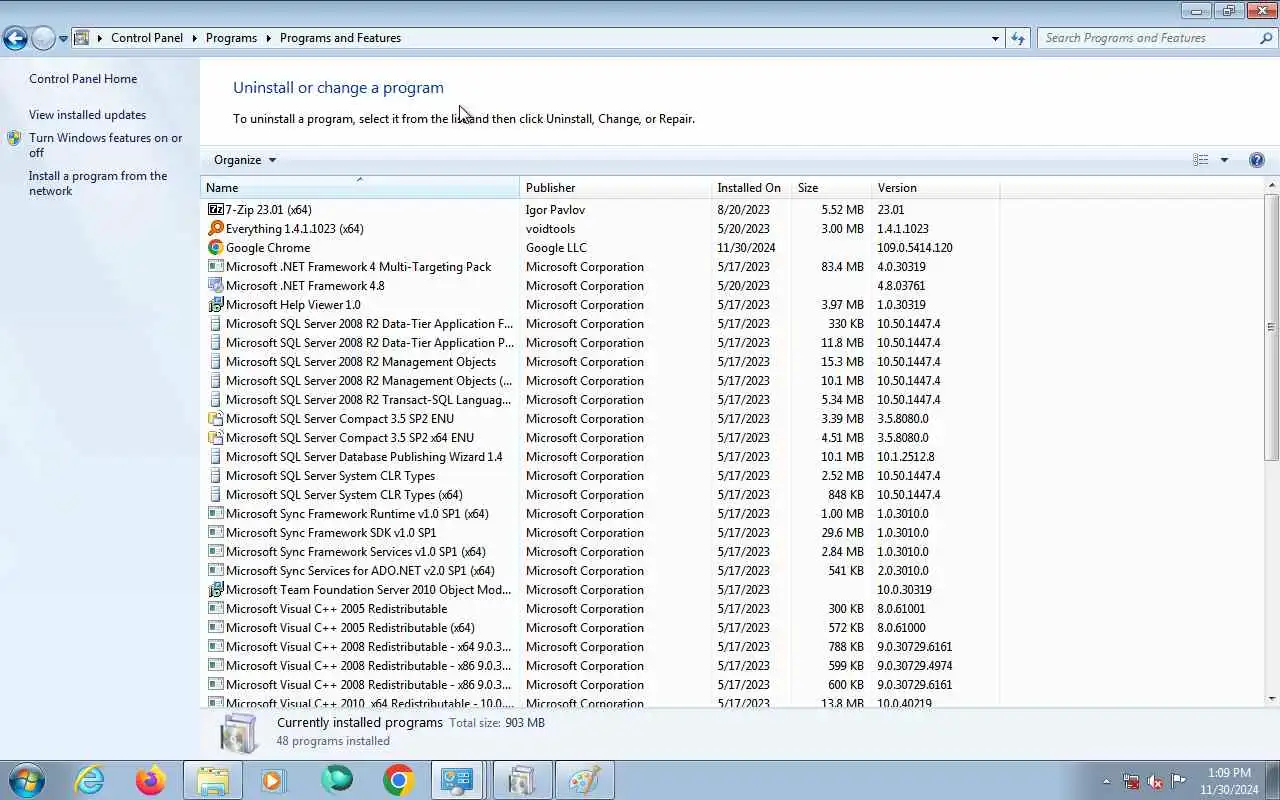Click Install a program from the network
This screenshot has width=1280, height=800.
coord(98,183)
